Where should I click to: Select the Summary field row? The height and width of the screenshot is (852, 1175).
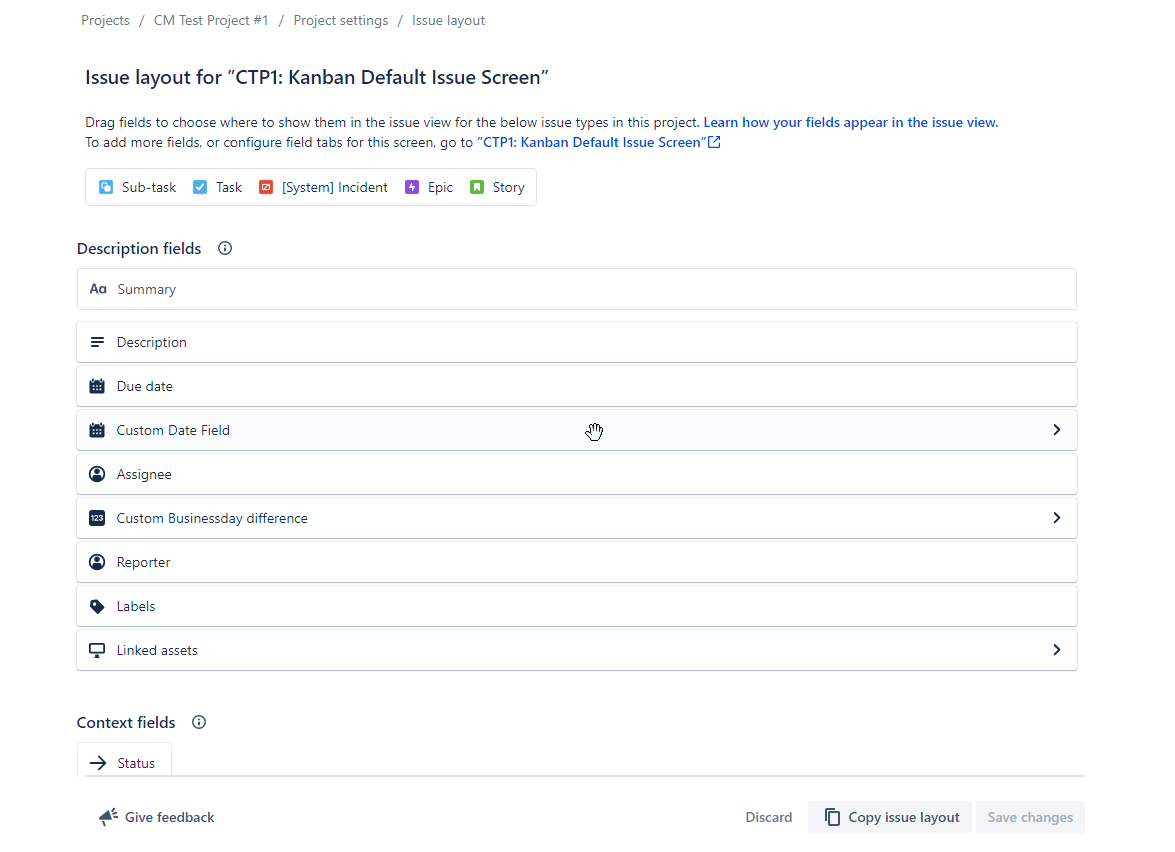(576, 289)
